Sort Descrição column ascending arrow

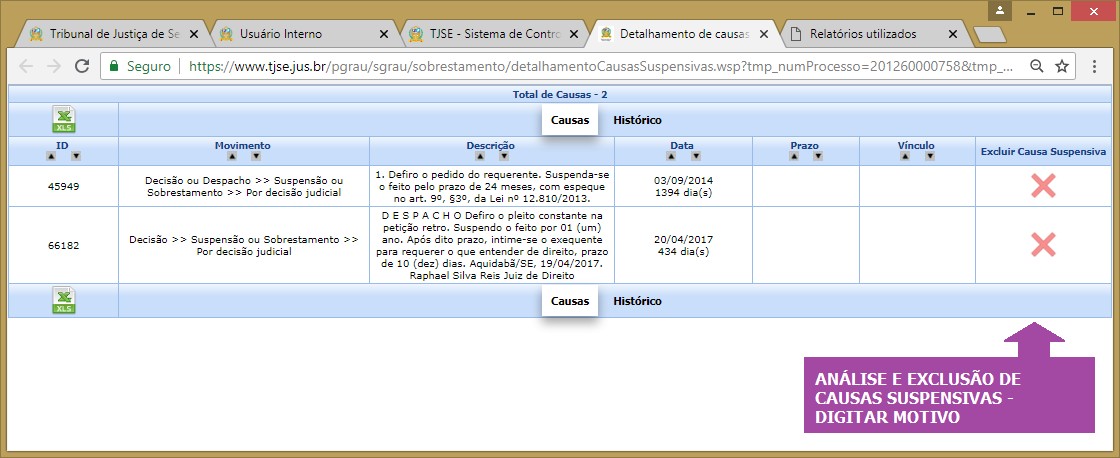[478, 156]
